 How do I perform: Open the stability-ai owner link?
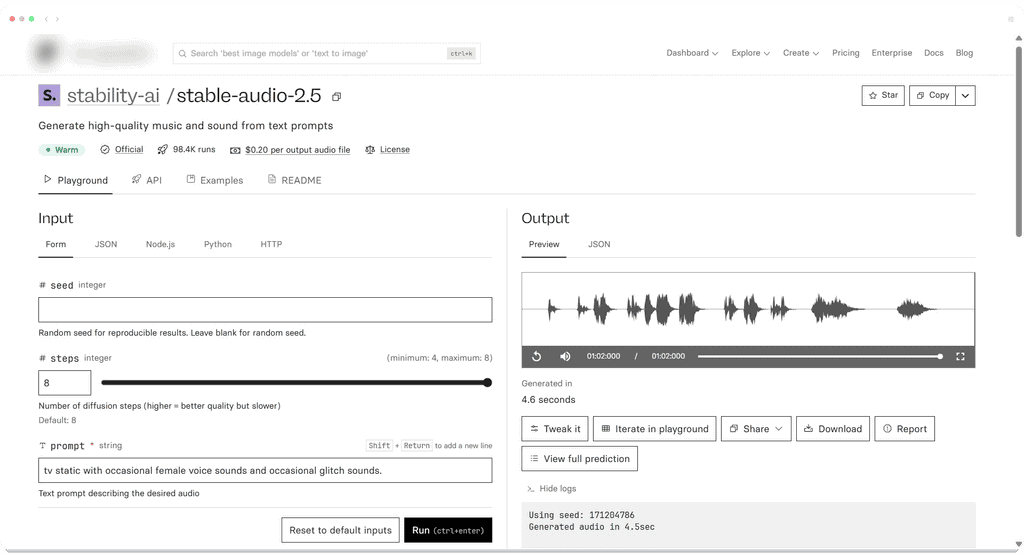[113, 95]
